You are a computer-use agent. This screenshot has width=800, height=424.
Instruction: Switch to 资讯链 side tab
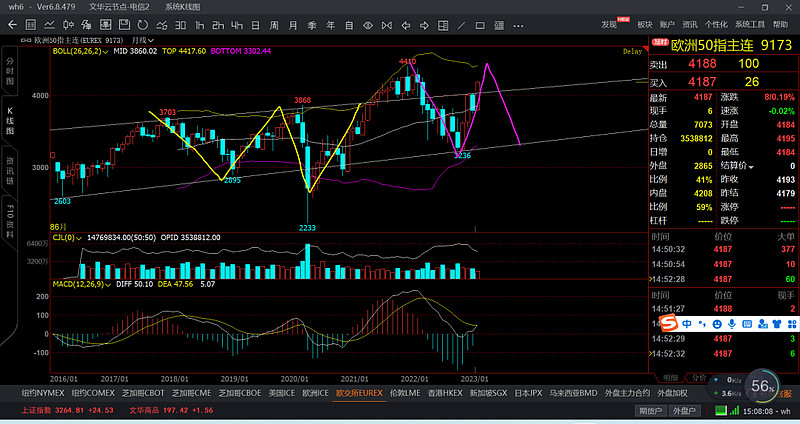click(10, 170)
